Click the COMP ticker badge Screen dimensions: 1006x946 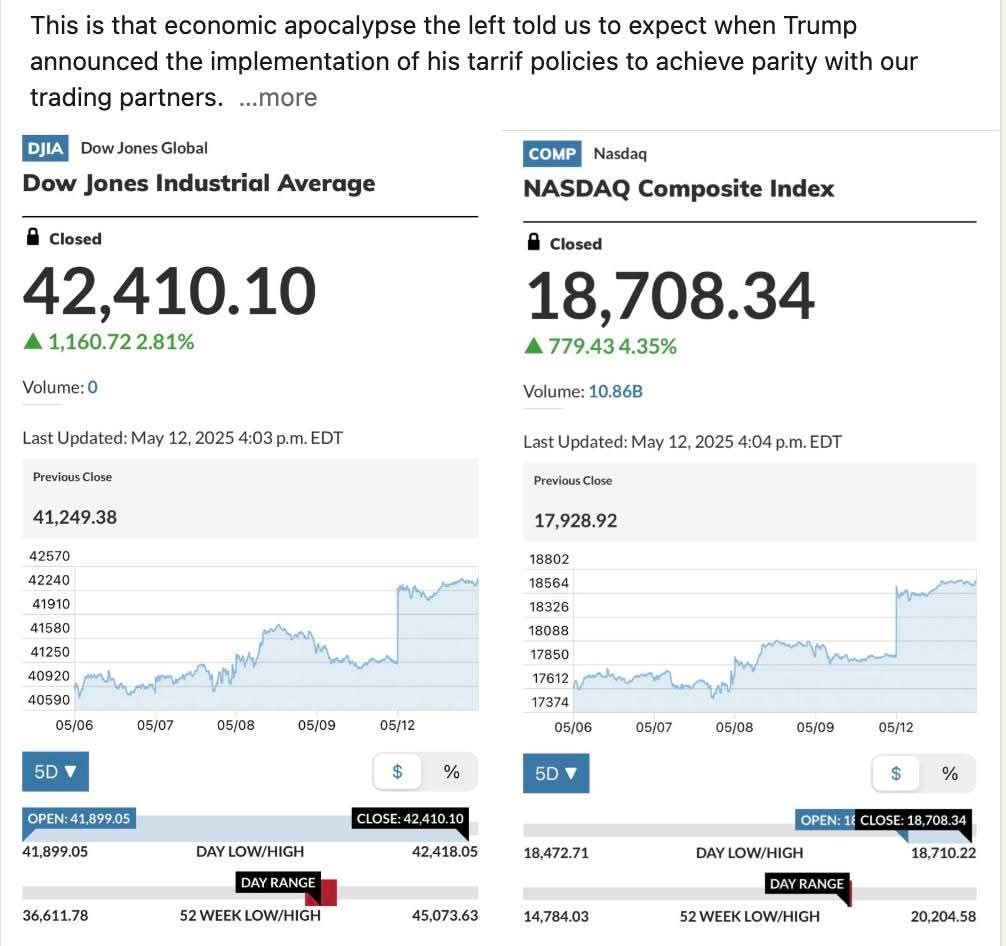tap(552, 154)
